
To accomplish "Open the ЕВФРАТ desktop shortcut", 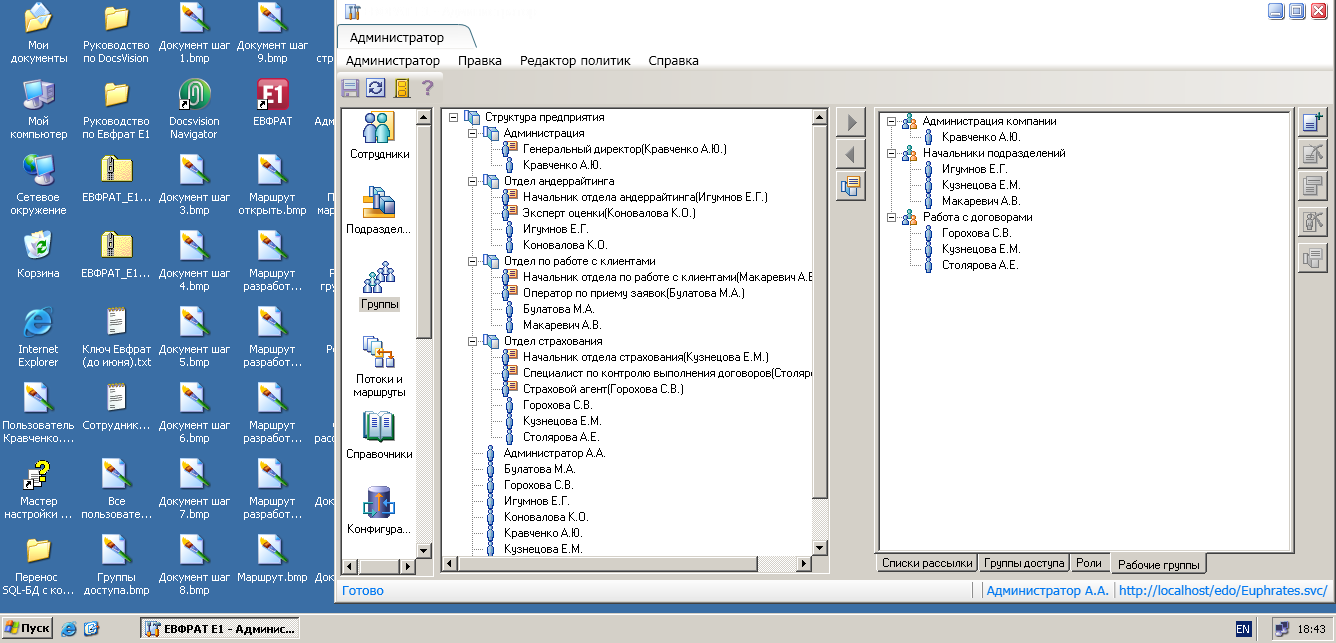I will tap(272, 103).
